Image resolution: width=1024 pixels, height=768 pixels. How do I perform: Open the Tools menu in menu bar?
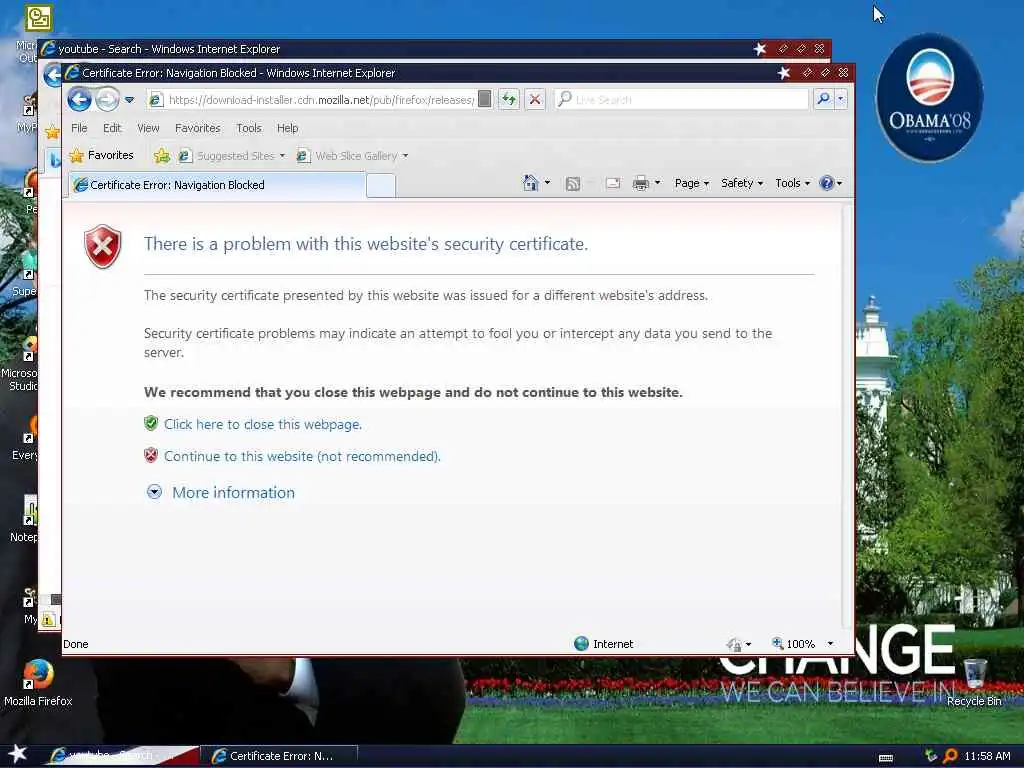coord(249,128)
